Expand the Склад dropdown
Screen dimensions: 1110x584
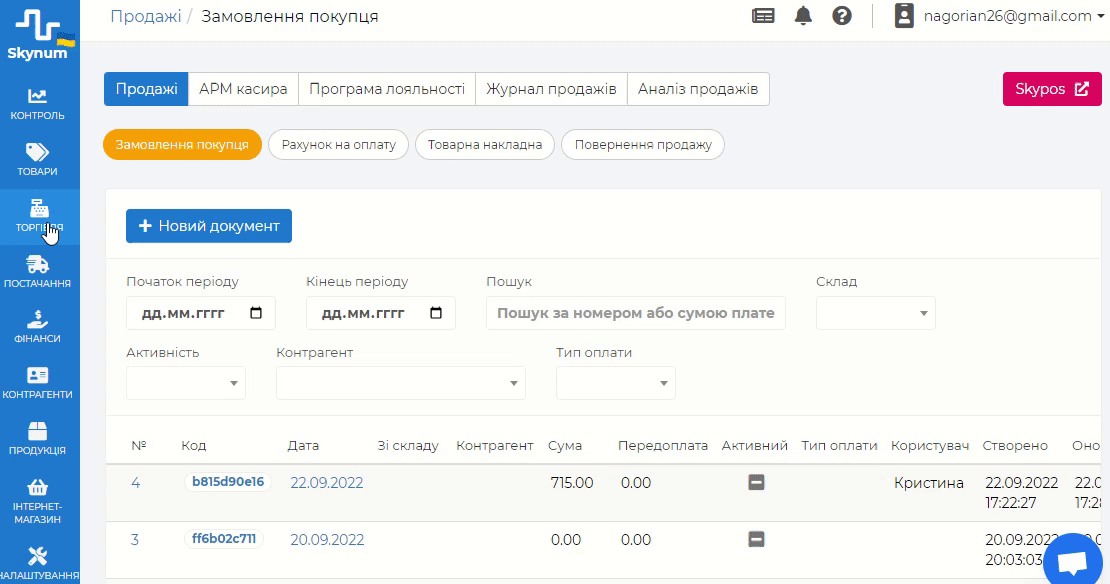click(876, 313)
